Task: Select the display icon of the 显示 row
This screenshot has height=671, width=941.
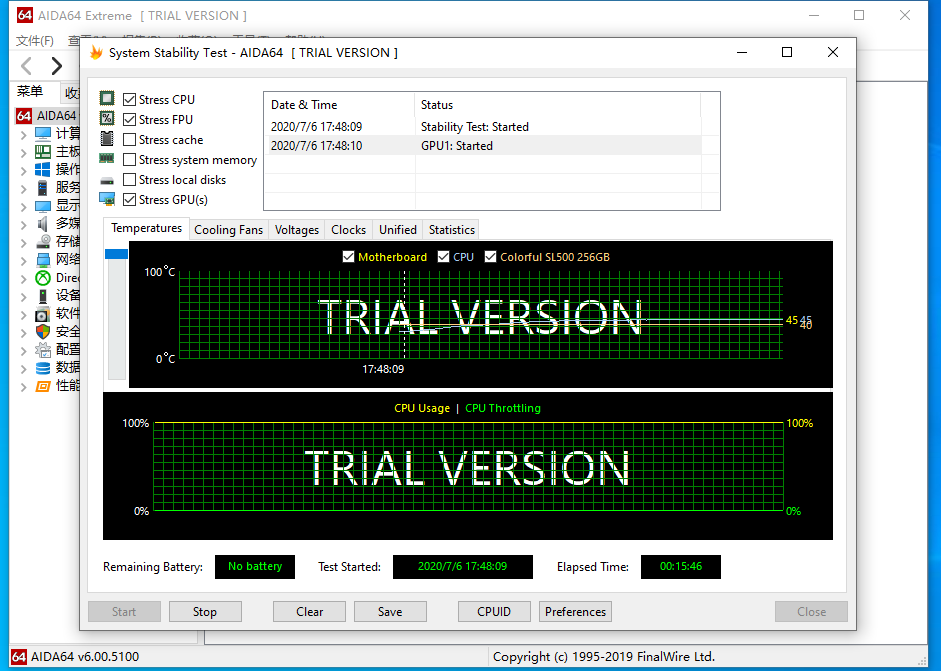Action: 43,206
